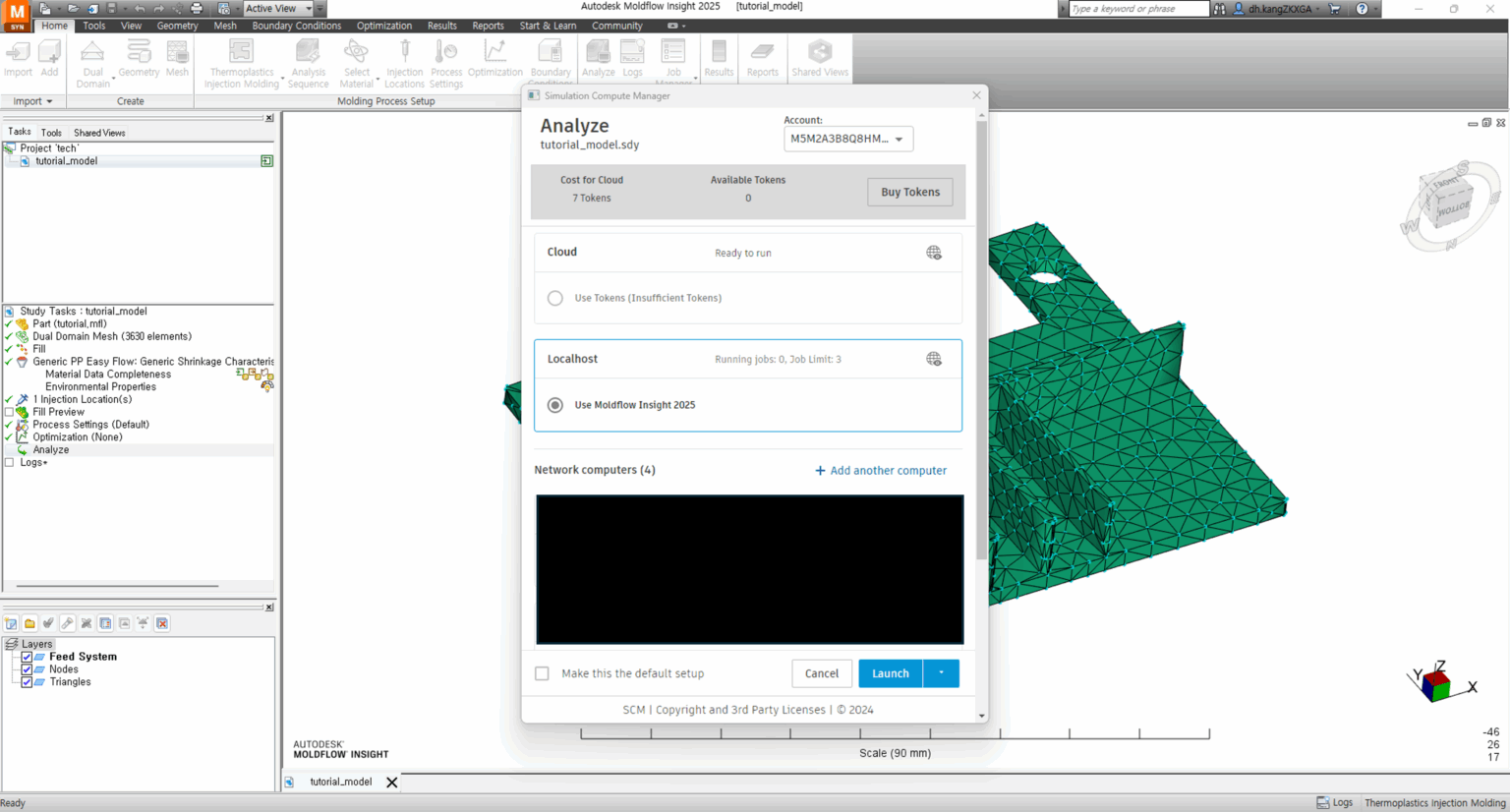This screenshot has width=1510, height=812.
Task: Switch to the Shared Views panel tab
Action: point(99,133)
